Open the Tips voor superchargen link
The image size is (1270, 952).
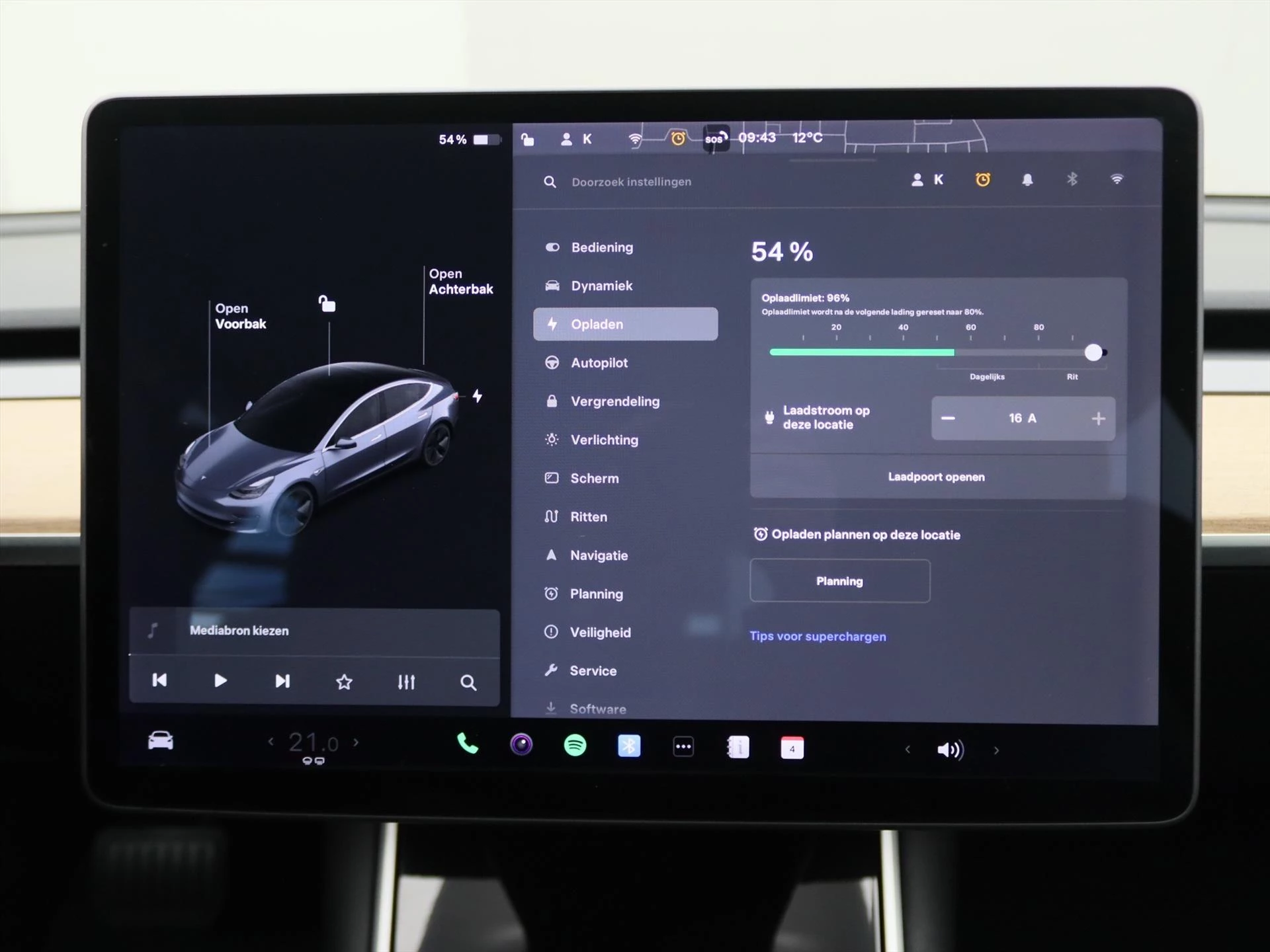point(818,636)
